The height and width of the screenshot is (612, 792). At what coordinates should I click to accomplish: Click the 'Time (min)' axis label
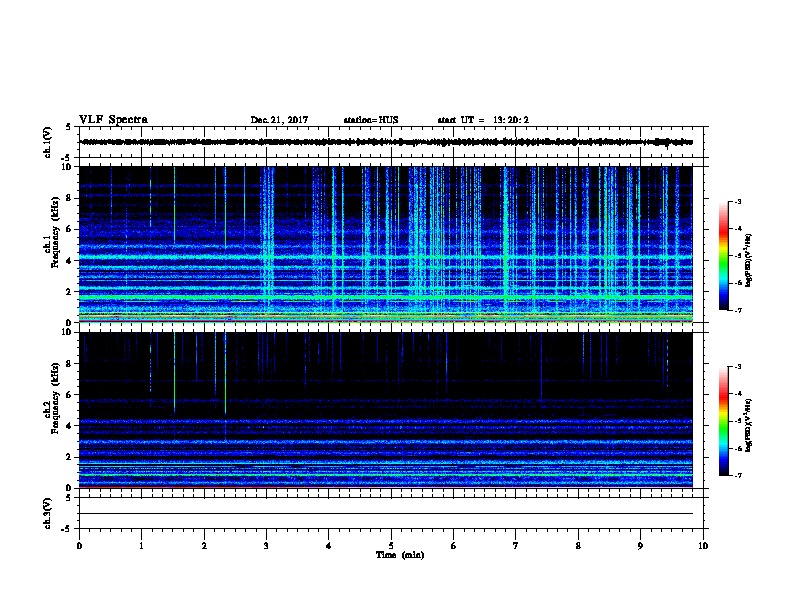coord(400,555)
